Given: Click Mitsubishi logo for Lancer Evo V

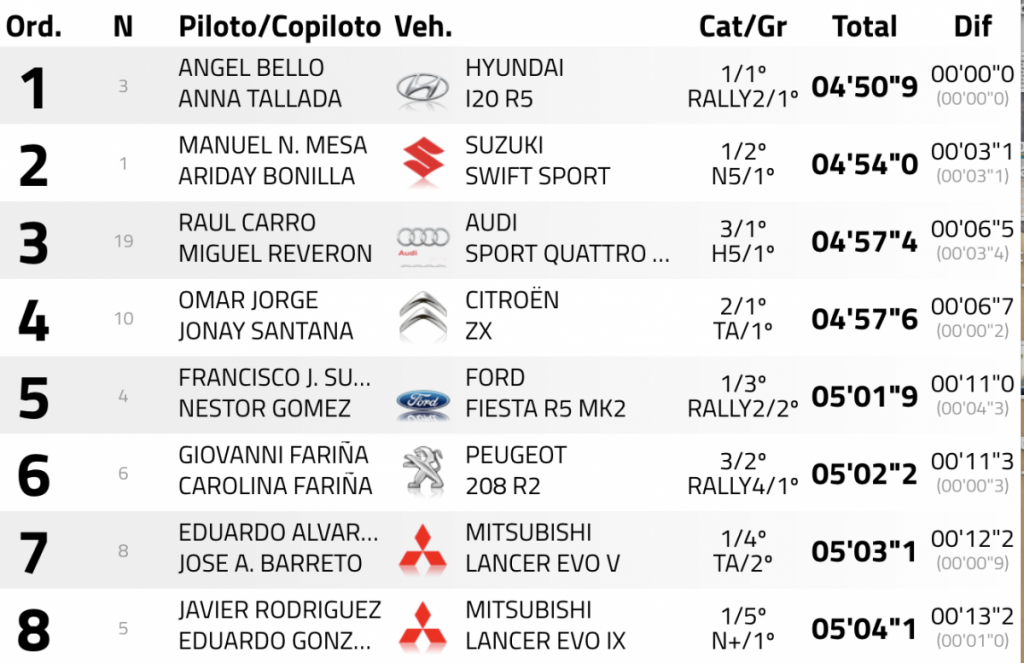Looking at the screenshot, I should 424,550.
